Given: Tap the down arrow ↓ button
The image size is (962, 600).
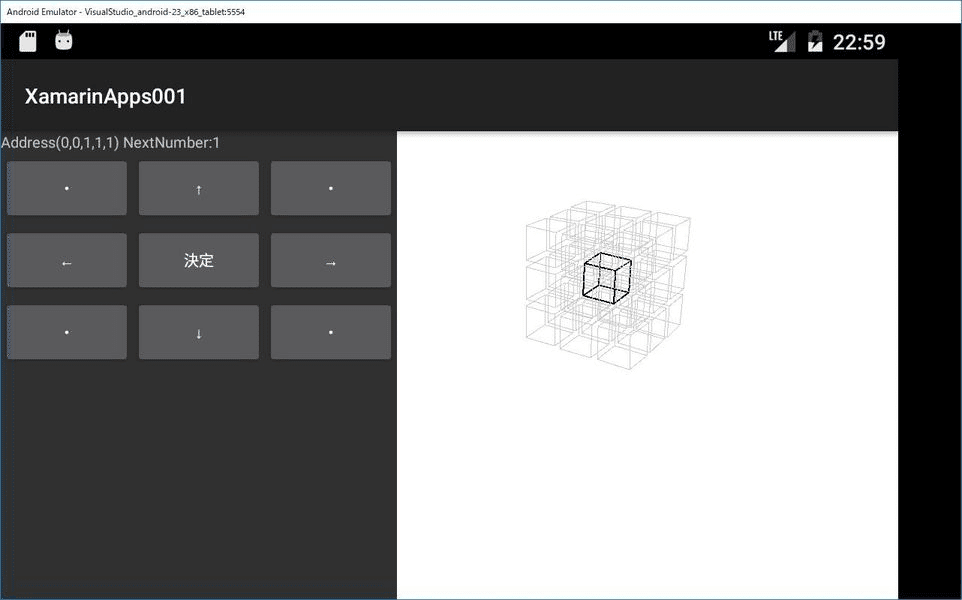Looking at the screenshot, I should [x=199, y=332].
